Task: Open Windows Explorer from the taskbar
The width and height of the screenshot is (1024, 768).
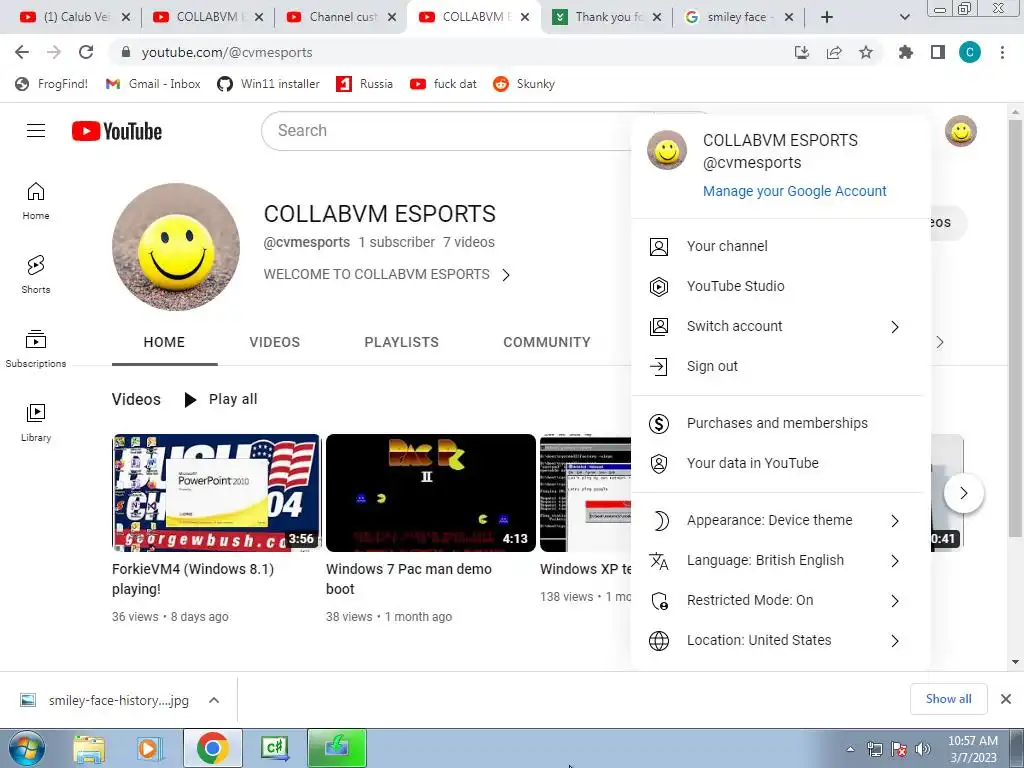Action: point(89,748)
